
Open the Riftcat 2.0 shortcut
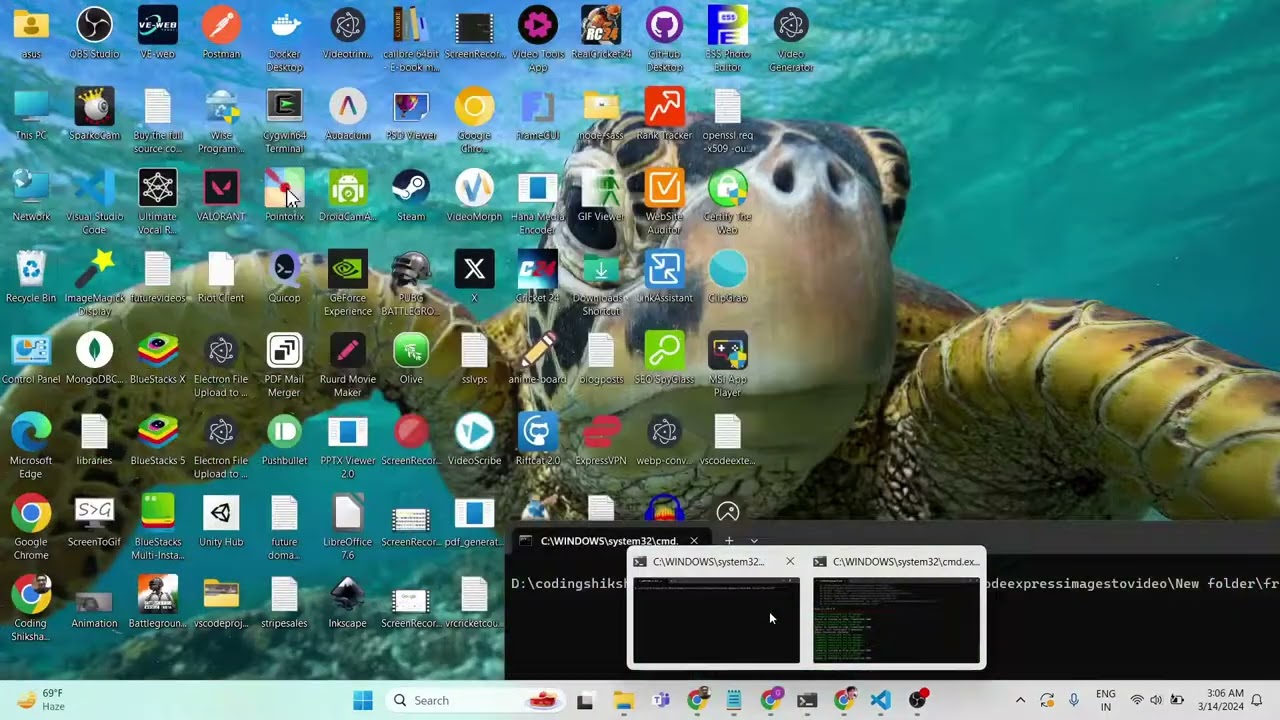538,439
